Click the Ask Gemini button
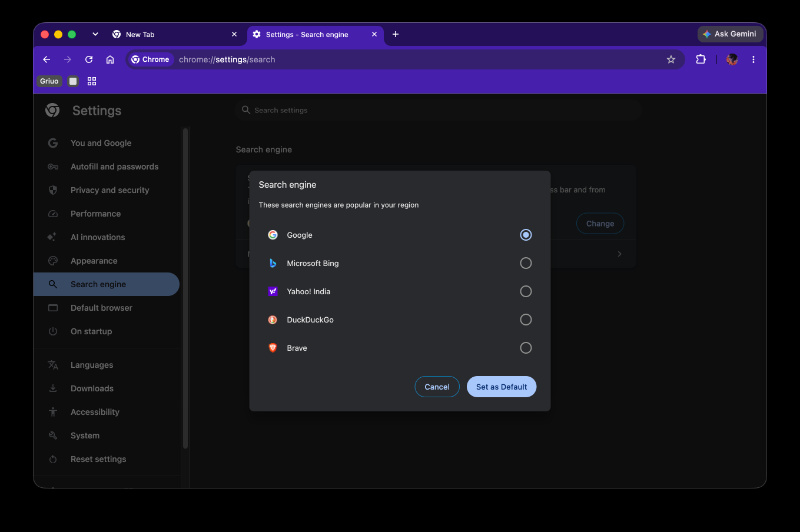The width and height of the screenshot is (800, 532). [x=730, y=34]
